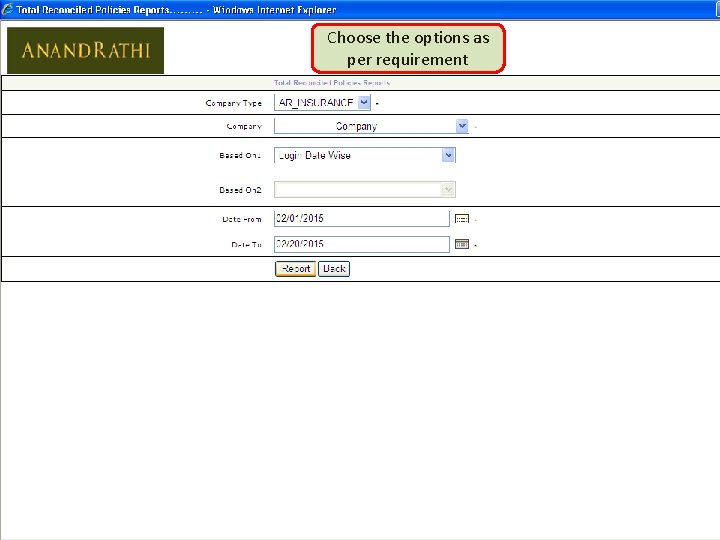Expand the Company dropdown list
This screenshot has width=720, height=540.
pos(371,126)
